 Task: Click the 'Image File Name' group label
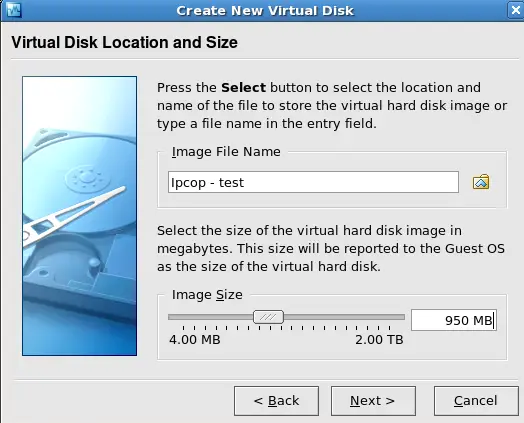pos(226,152)
